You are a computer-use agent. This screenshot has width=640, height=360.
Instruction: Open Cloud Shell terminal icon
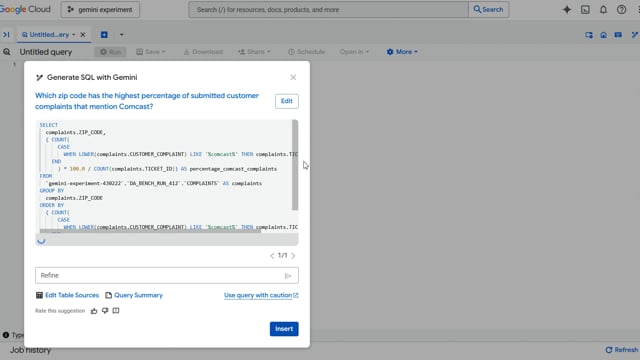(x=585, y=9)
